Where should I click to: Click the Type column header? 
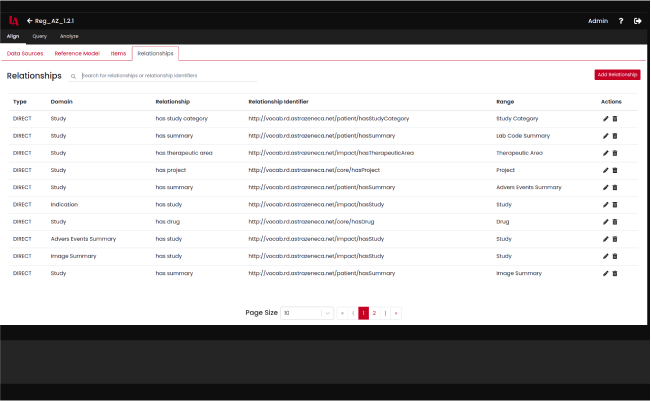pyautogui.click(x=20, y=102)
